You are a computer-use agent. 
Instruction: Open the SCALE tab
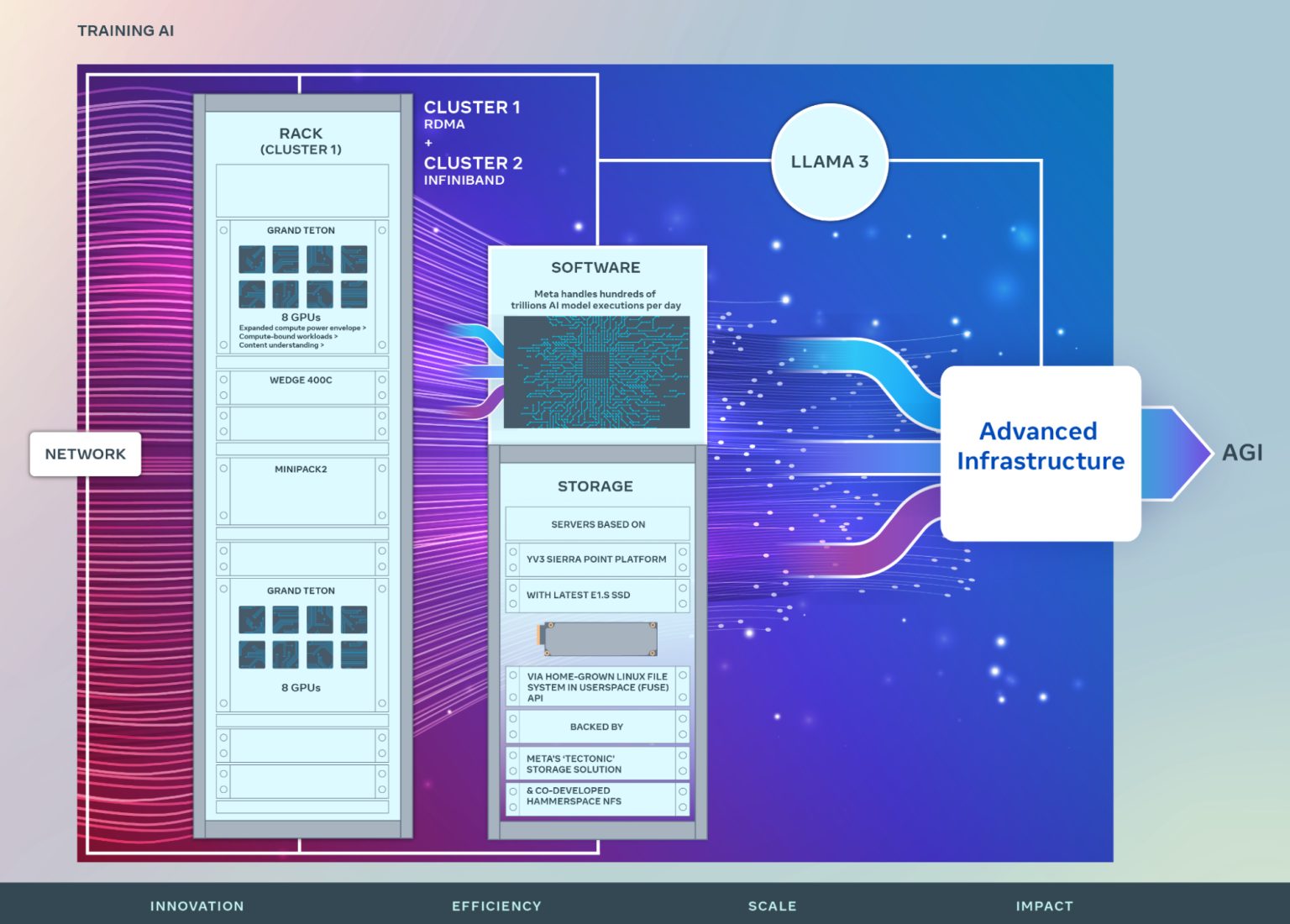point(772,906)
